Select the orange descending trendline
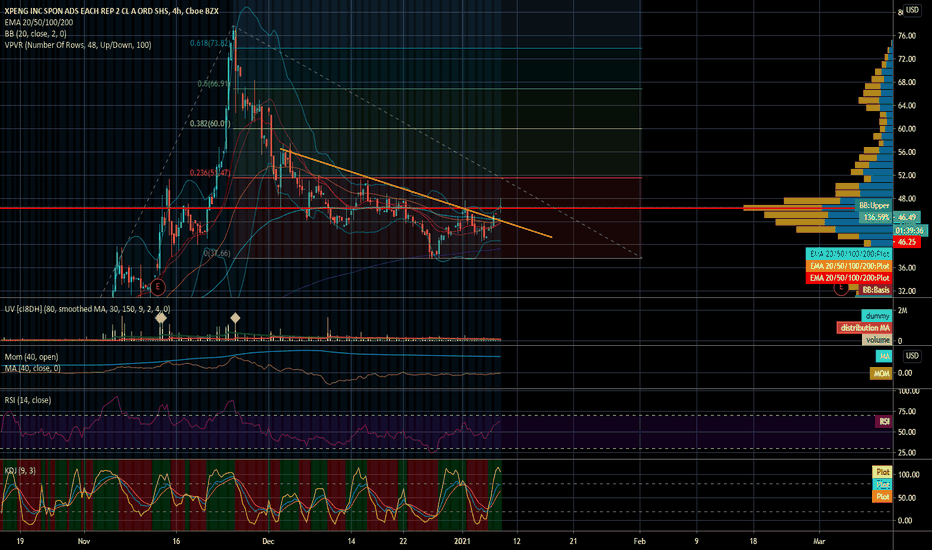 click(416, 193)
